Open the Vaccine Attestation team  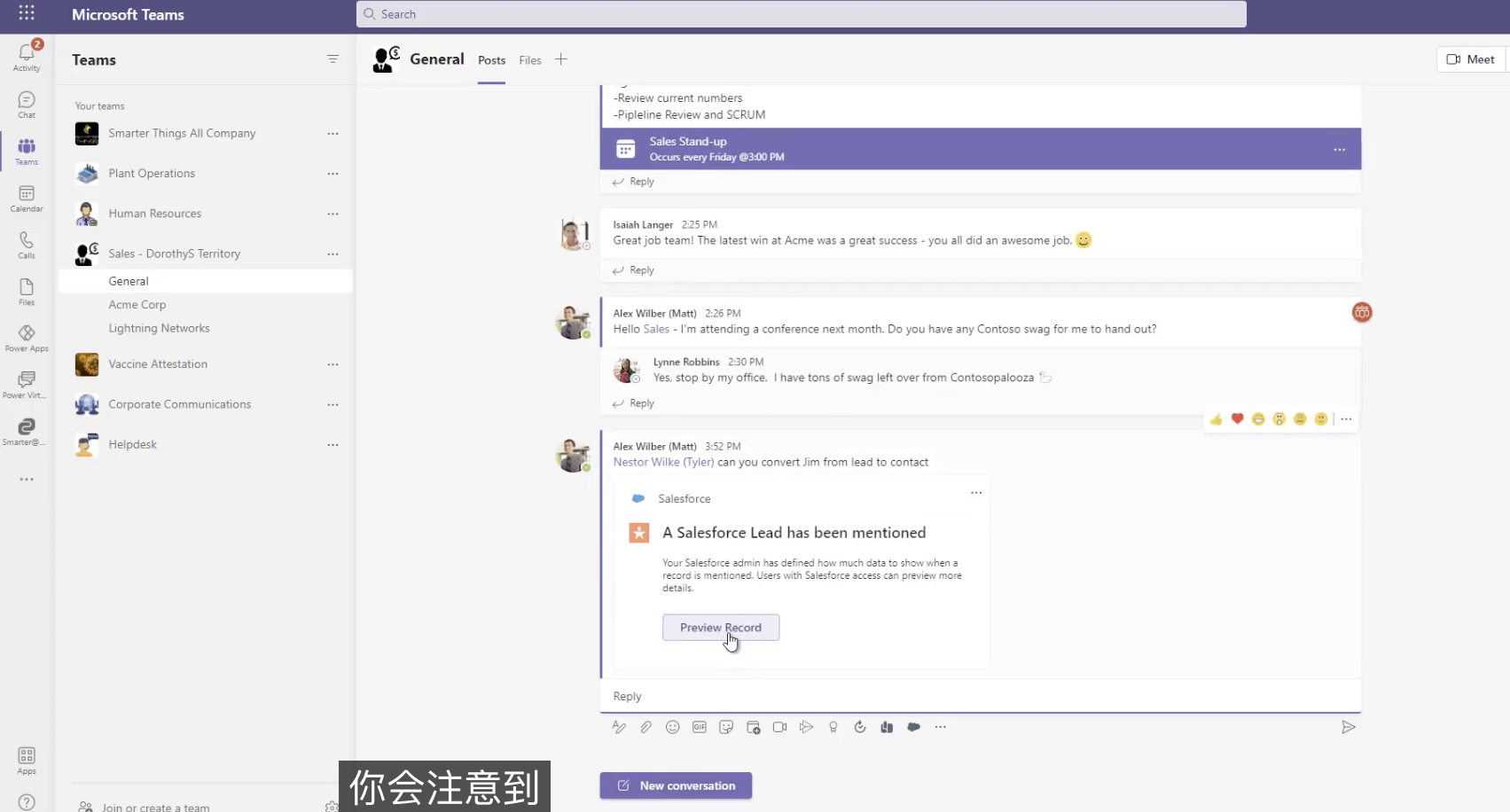[x=158, y=364]
